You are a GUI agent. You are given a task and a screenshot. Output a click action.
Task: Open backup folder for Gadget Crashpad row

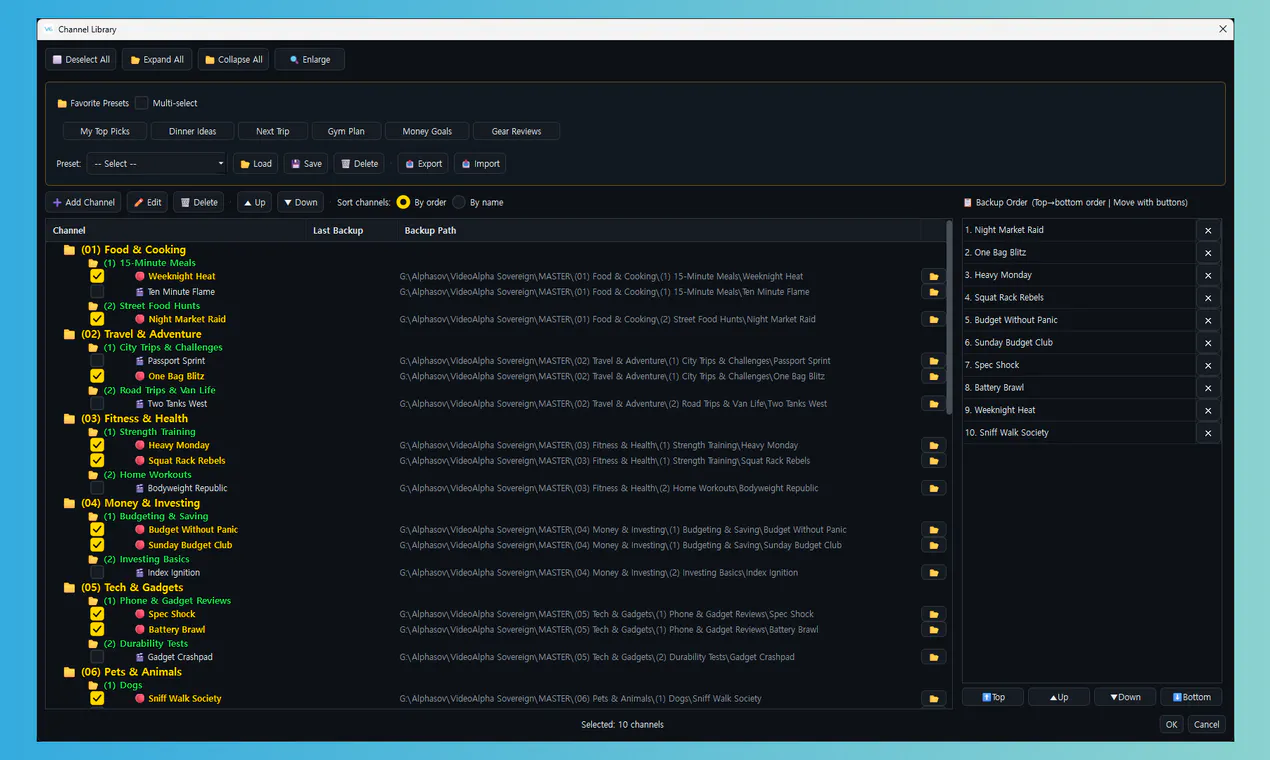click(x=934, y=658)
